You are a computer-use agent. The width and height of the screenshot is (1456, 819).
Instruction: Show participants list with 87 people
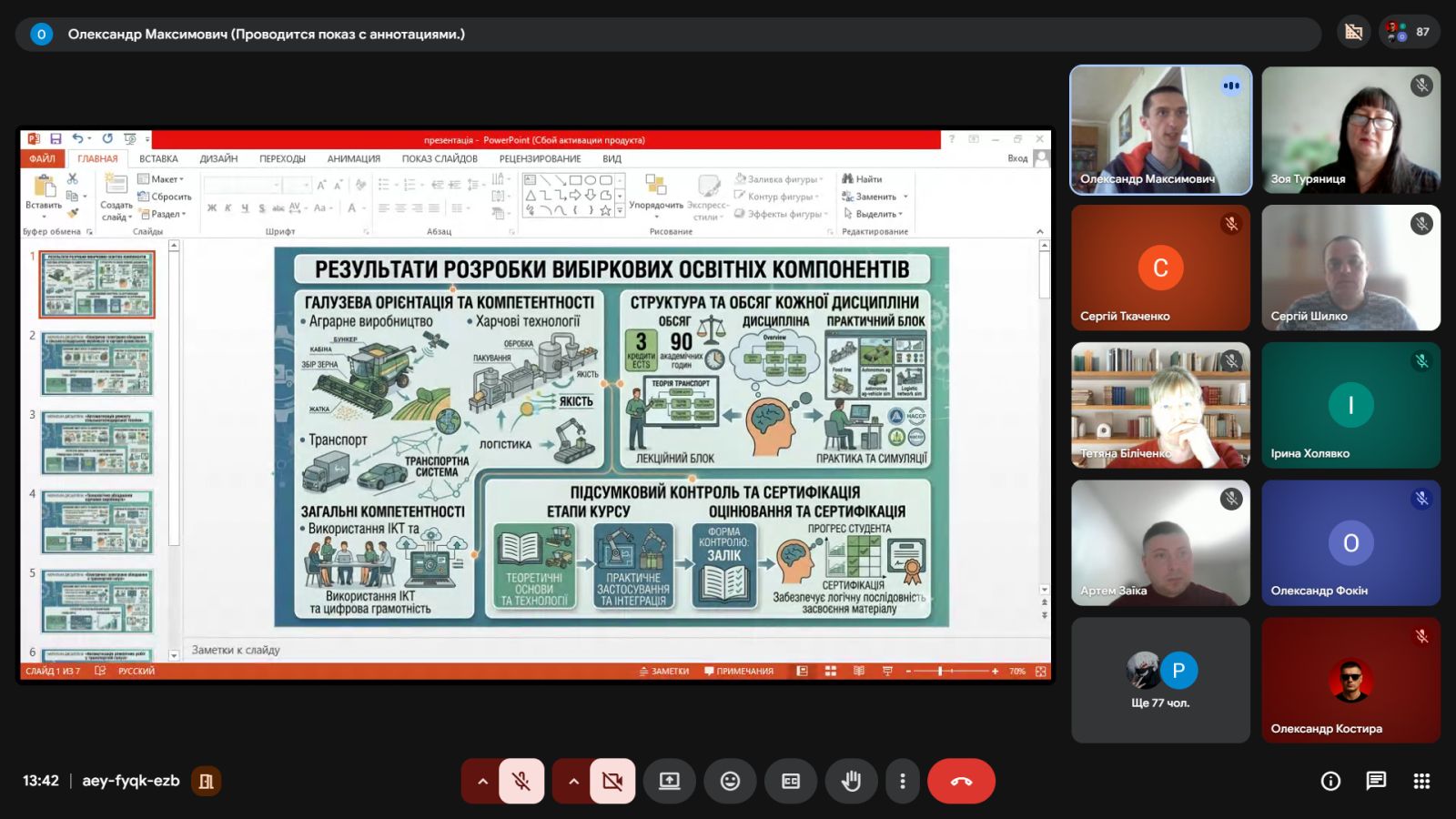click(1409, 33)
